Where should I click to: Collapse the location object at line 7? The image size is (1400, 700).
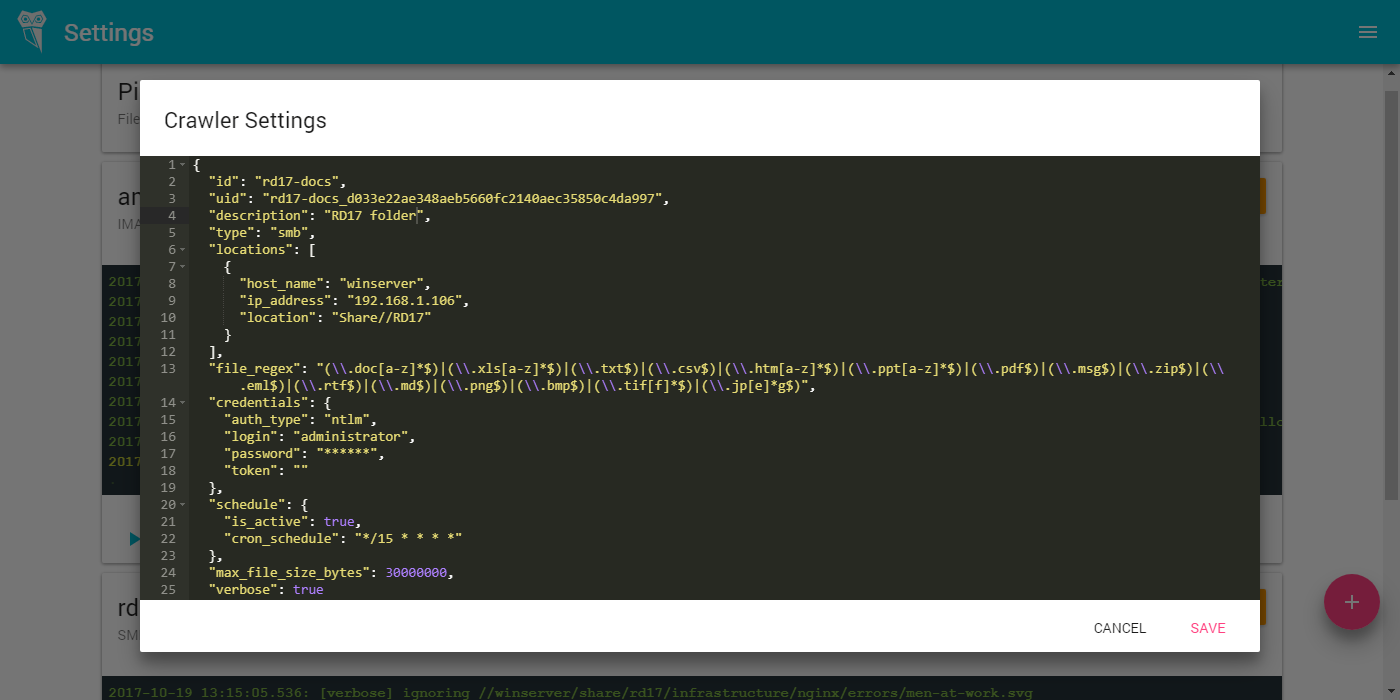tap(183, 267)
